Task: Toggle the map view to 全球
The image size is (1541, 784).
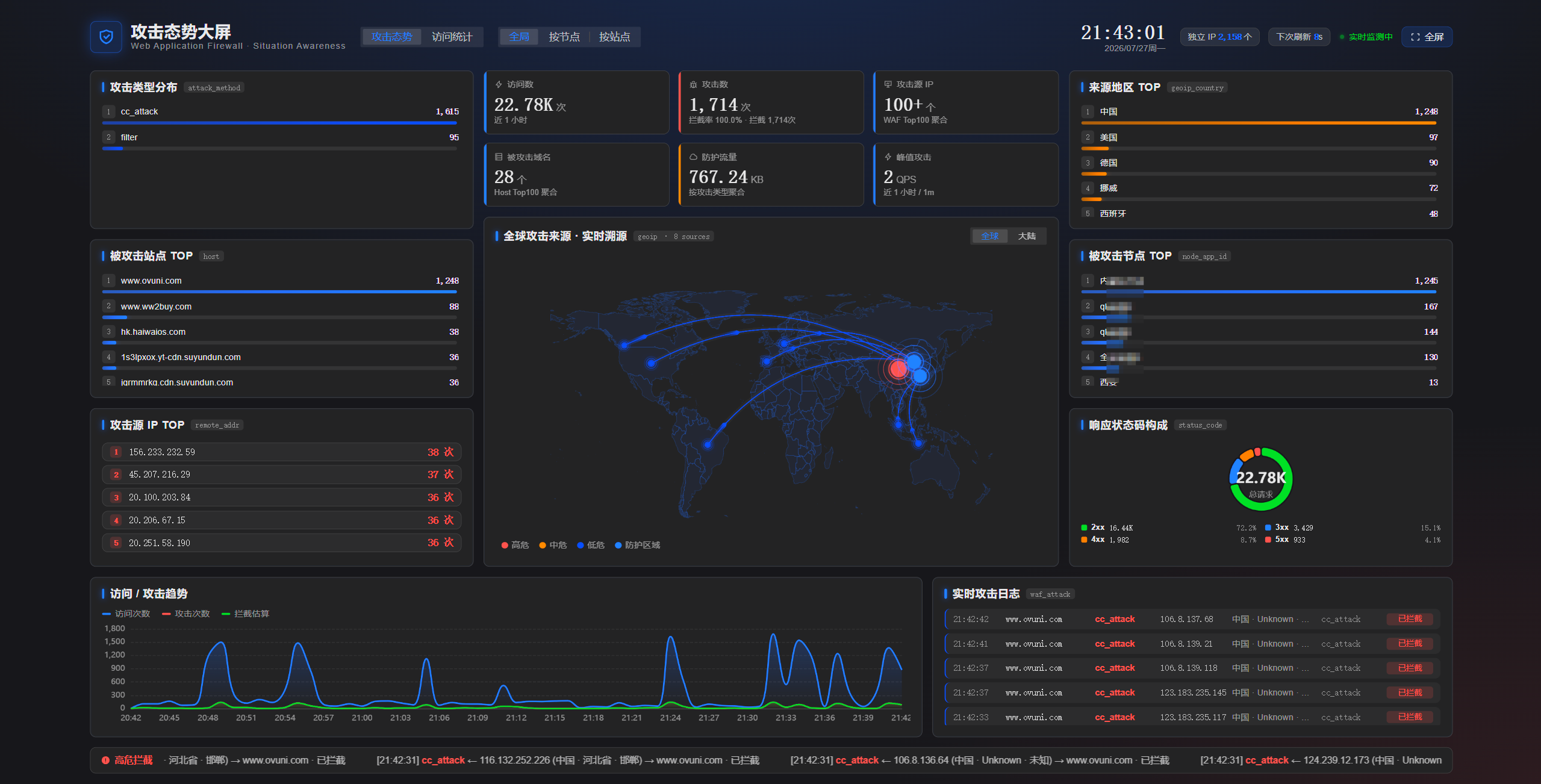Action: [990, 236]
